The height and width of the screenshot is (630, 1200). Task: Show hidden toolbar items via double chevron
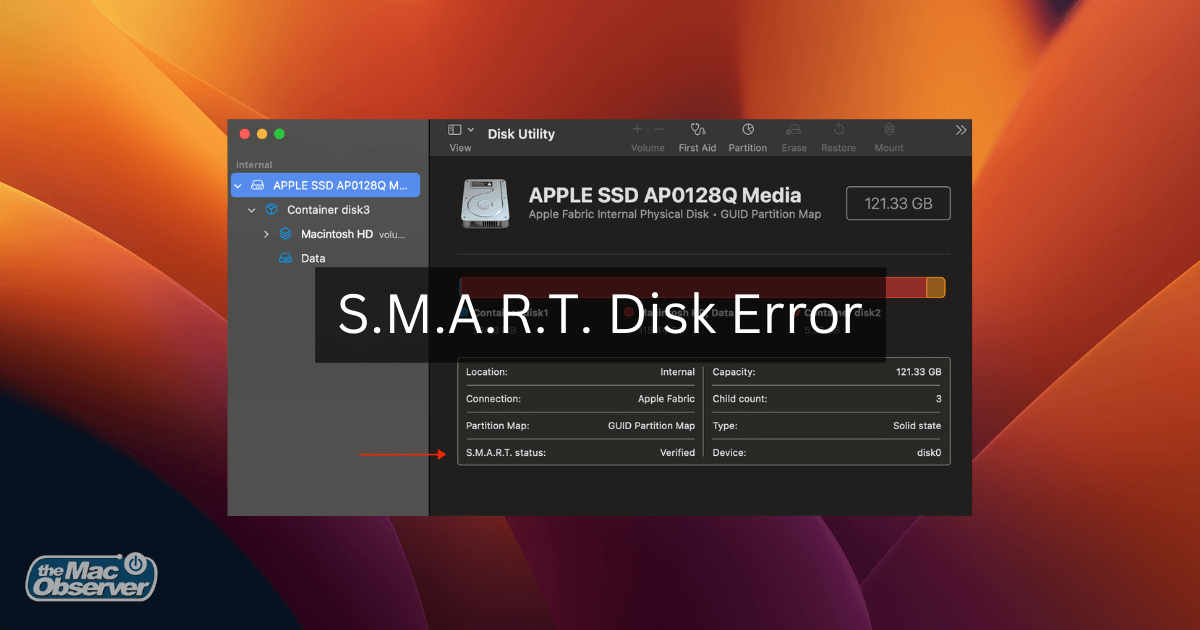click(961, 130)
